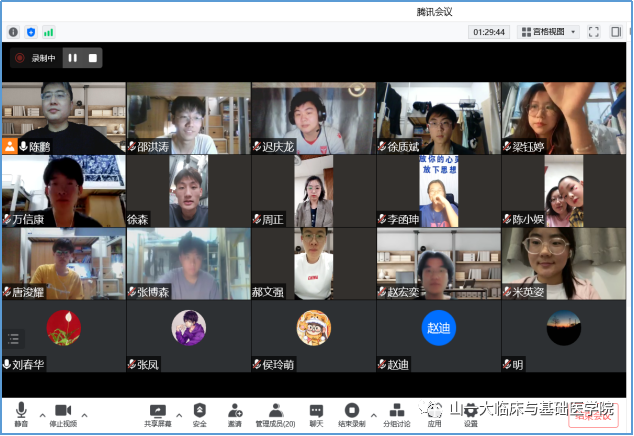
Task: Expand the audio options arrow beside mute
Action: pos(42,414)
